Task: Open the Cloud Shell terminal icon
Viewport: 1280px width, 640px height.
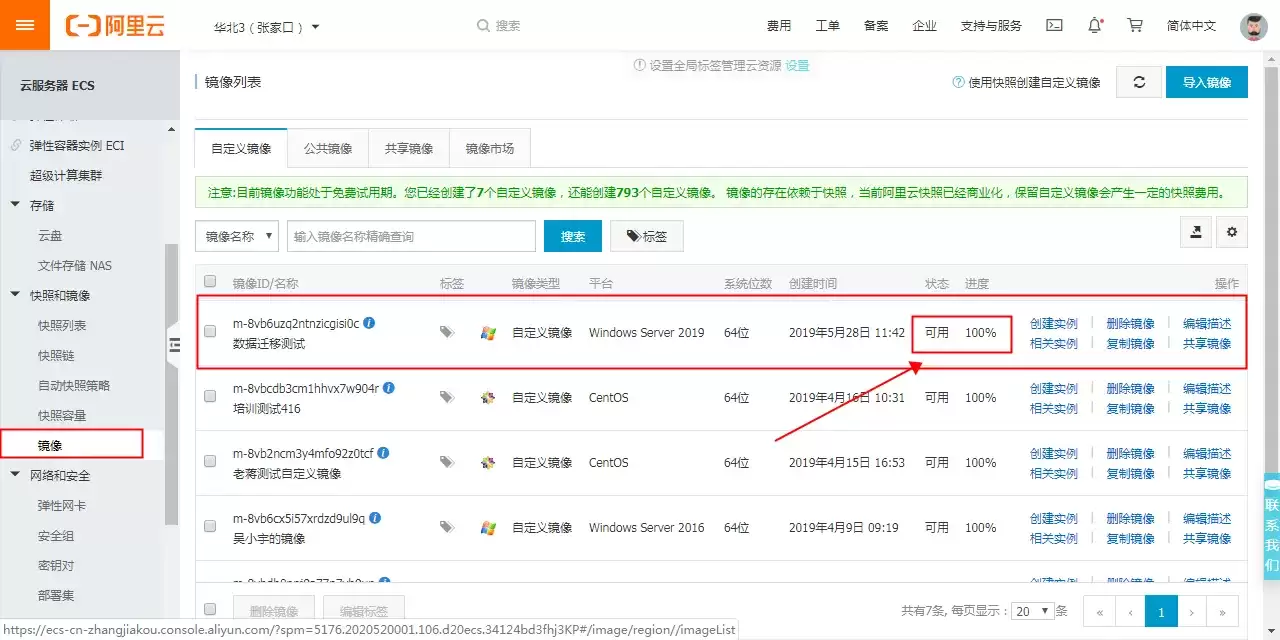Action: point(1054,25)
